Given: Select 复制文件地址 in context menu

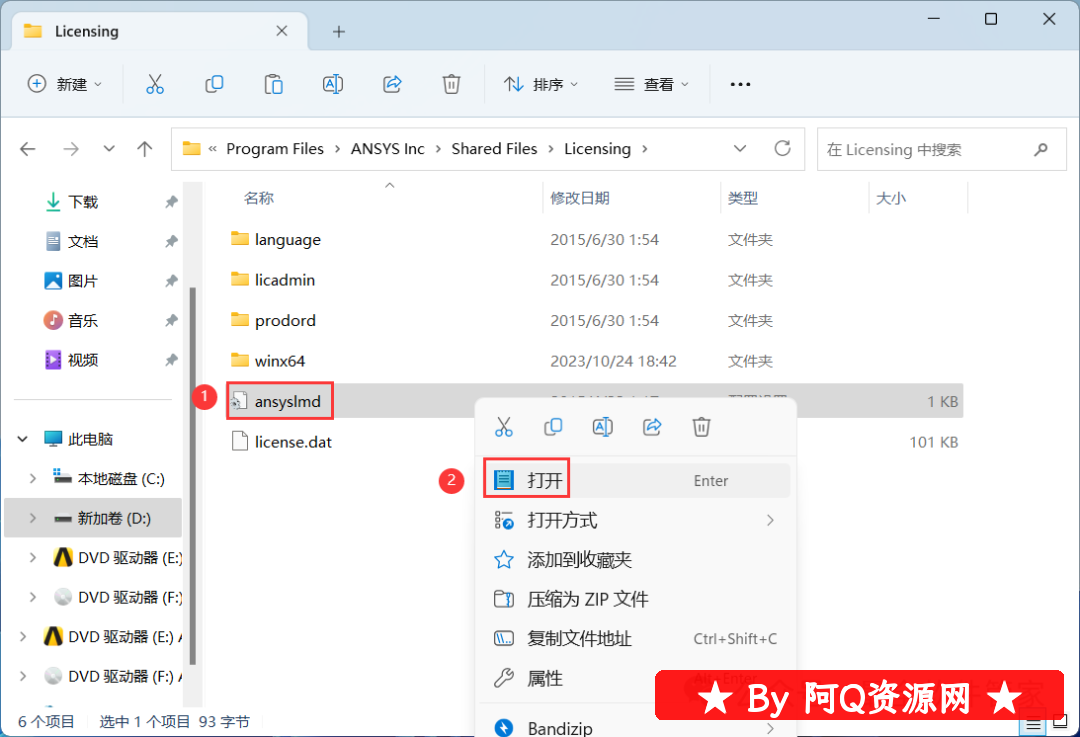Looking at the screenshot, I should (x=579, y=639).
